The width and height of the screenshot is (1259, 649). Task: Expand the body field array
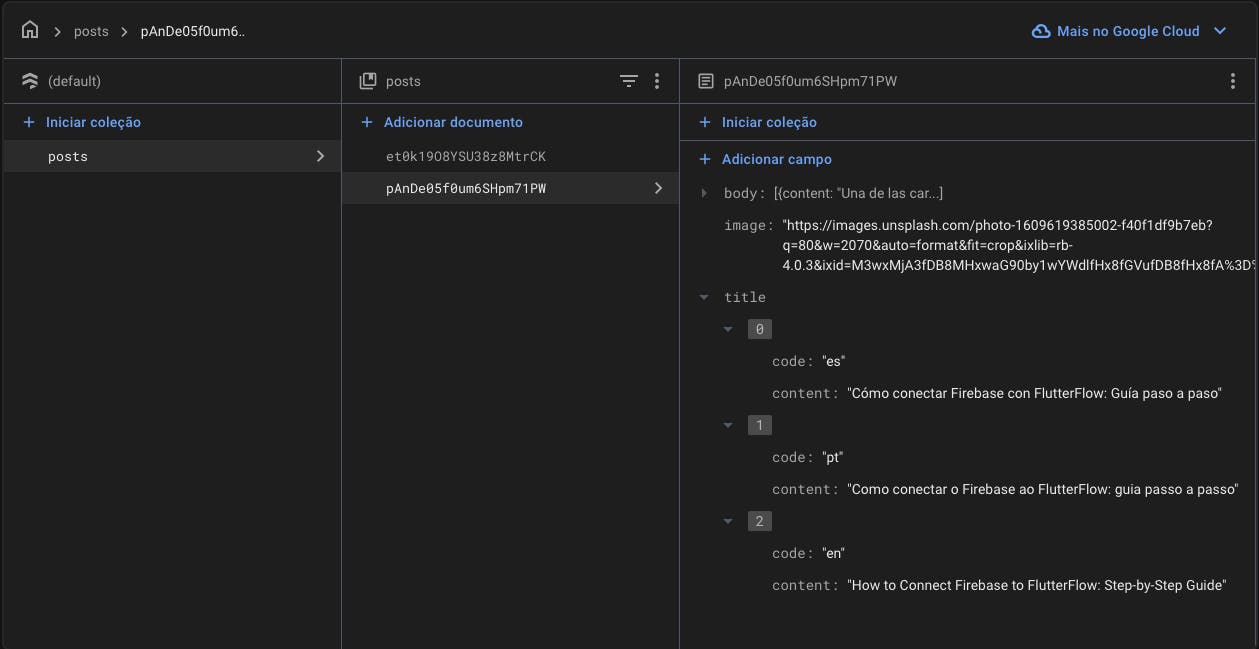[705, 193]
